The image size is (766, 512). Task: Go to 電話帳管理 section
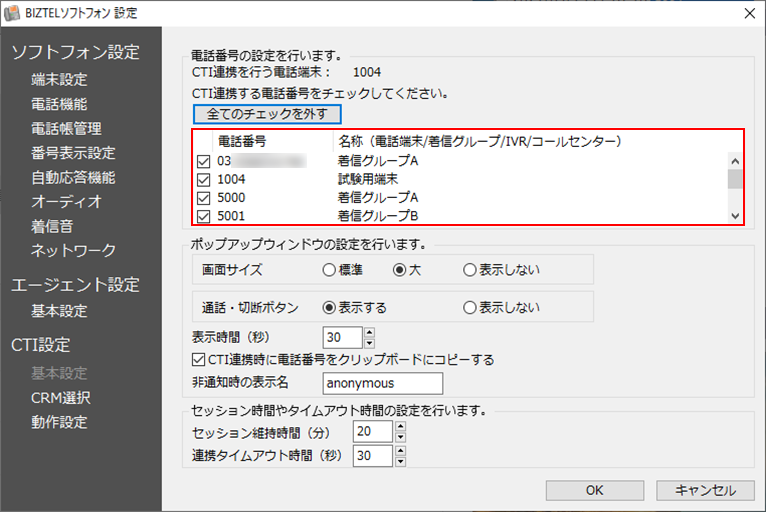pos(66,128)
